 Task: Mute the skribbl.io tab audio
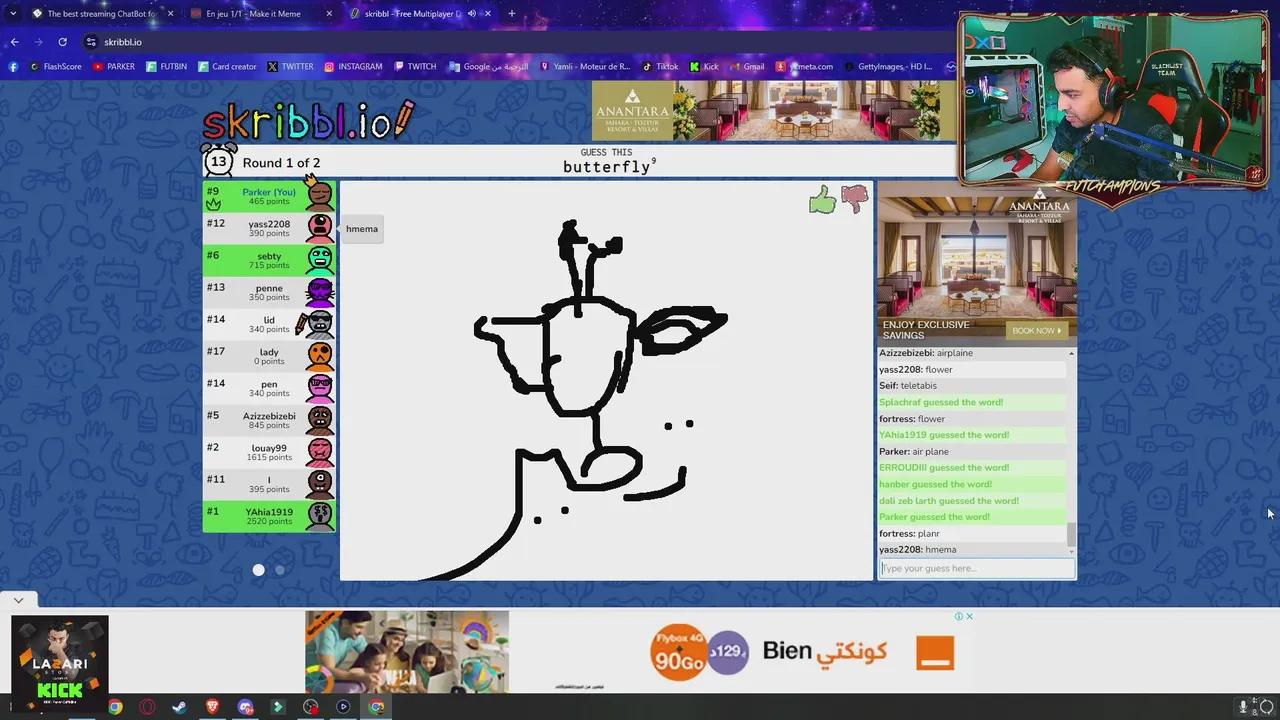coord(471,13)
